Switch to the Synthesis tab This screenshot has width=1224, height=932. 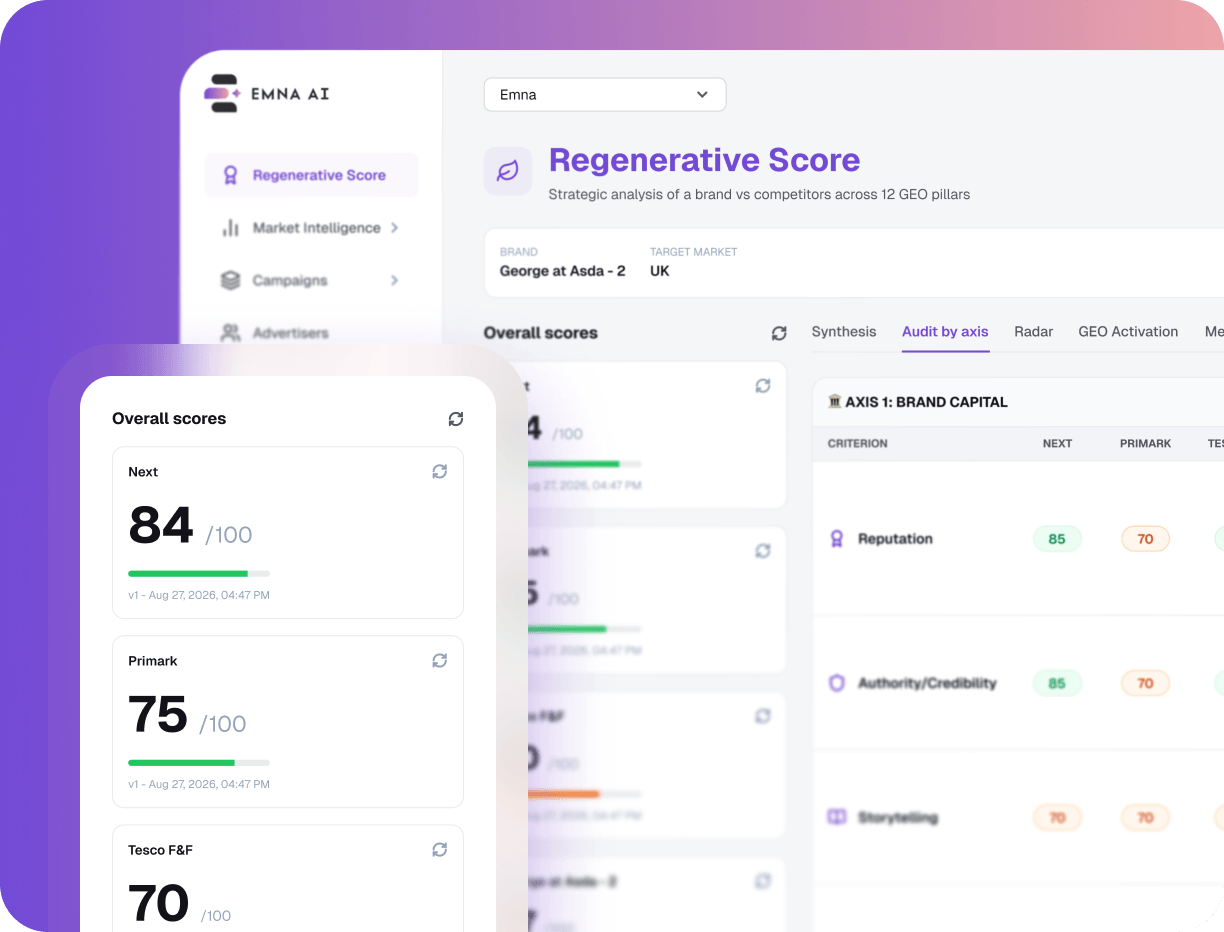coord(844,332)
